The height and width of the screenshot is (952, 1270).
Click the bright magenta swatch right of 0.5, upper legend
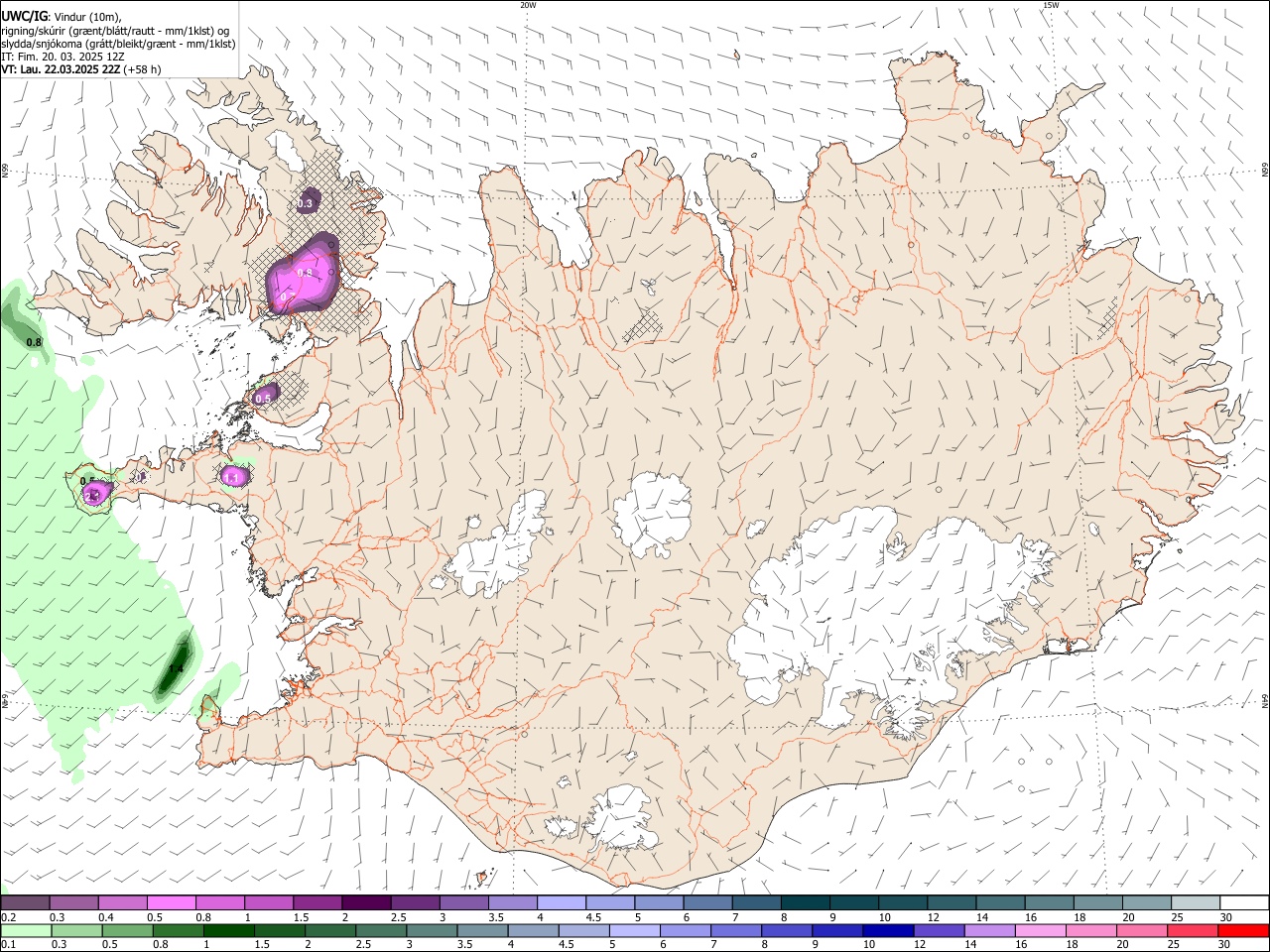point(171,903)
